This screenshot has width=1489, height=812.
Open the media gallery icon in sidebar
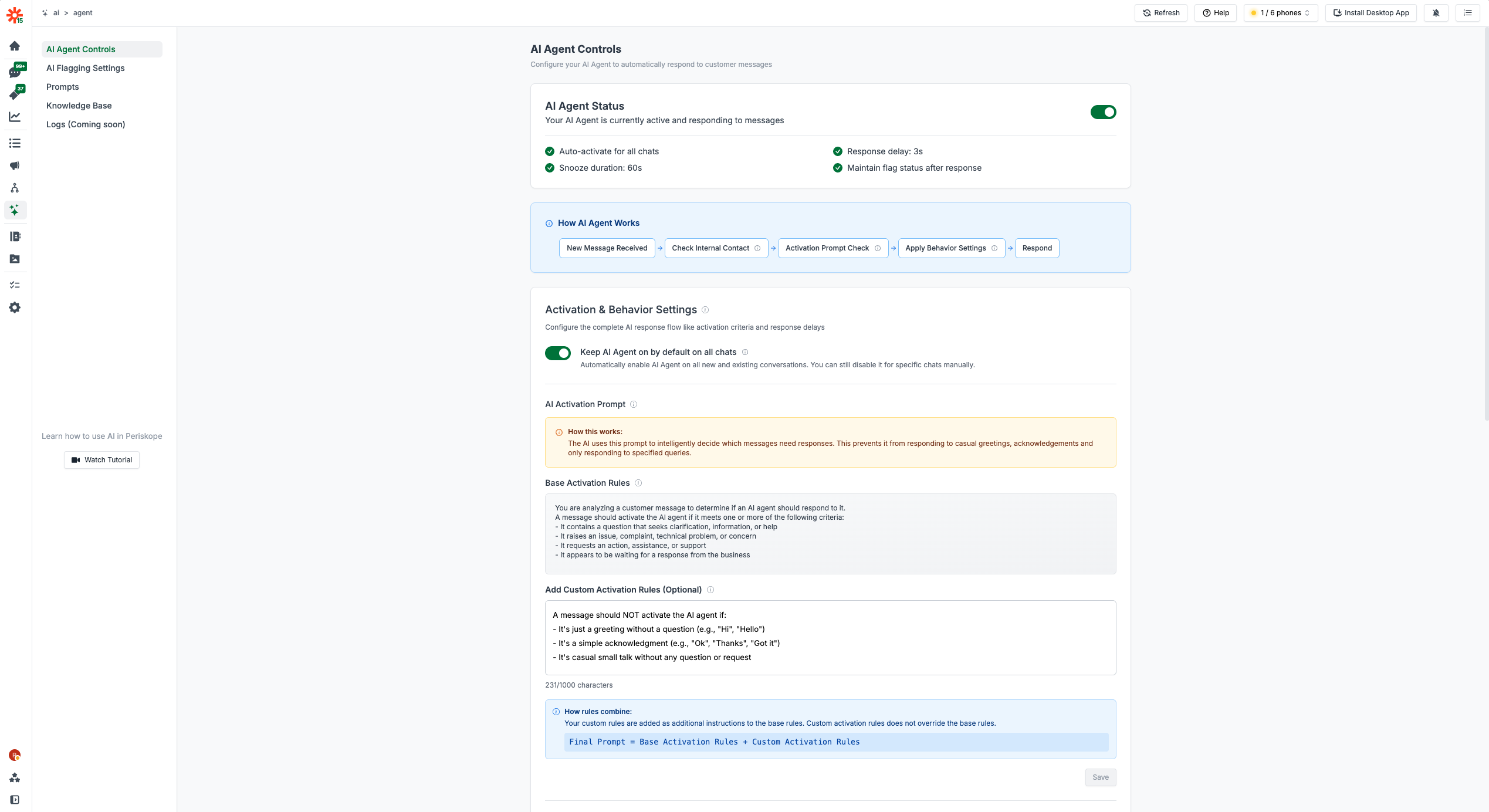[15, 259]
